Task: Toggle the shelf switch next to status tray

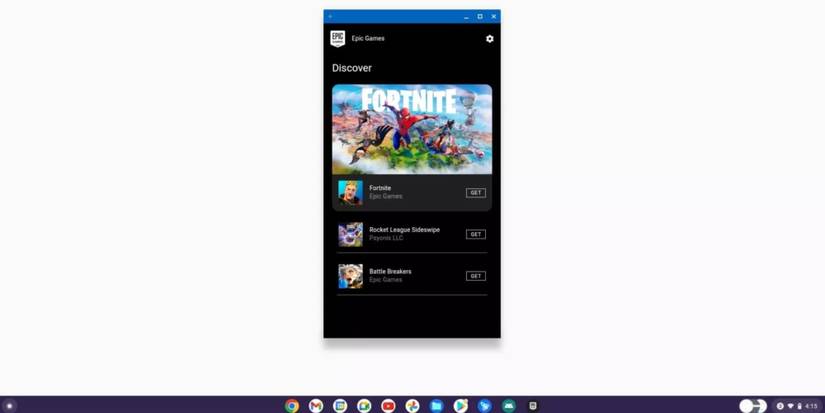Action: click(x=753, y=406)
